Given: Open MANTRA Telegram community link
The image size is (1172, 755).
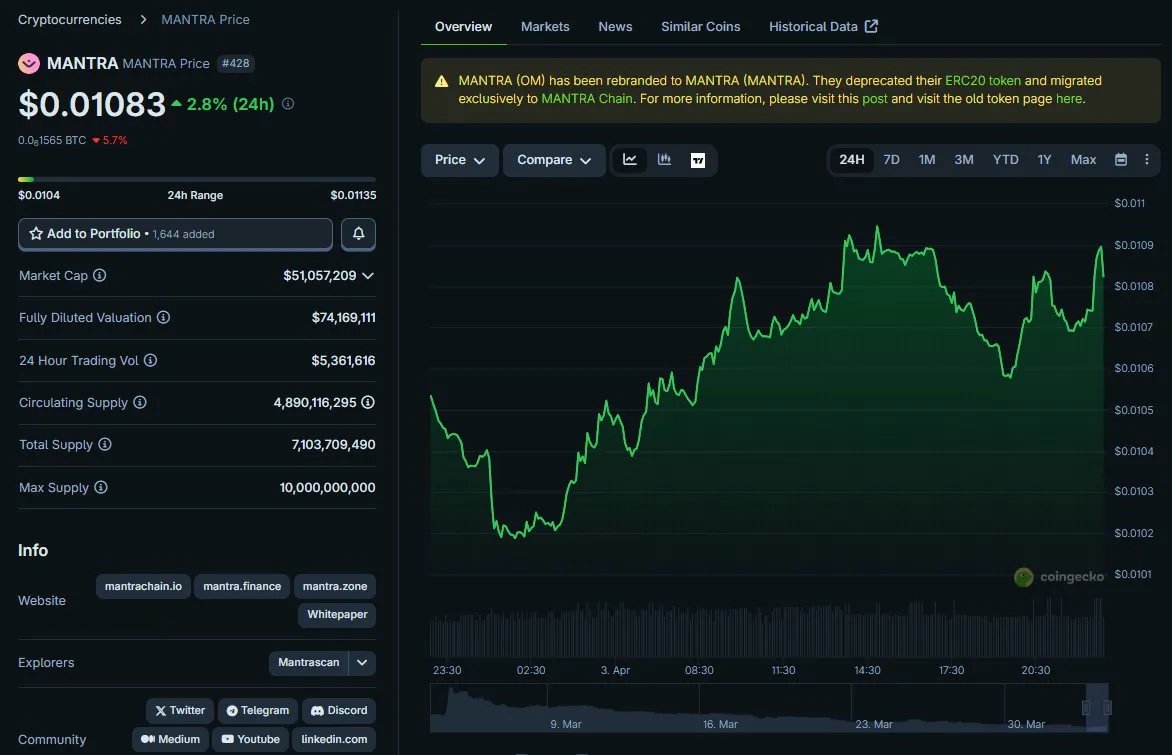Looking at the screenshot, I should click(258, 710).
